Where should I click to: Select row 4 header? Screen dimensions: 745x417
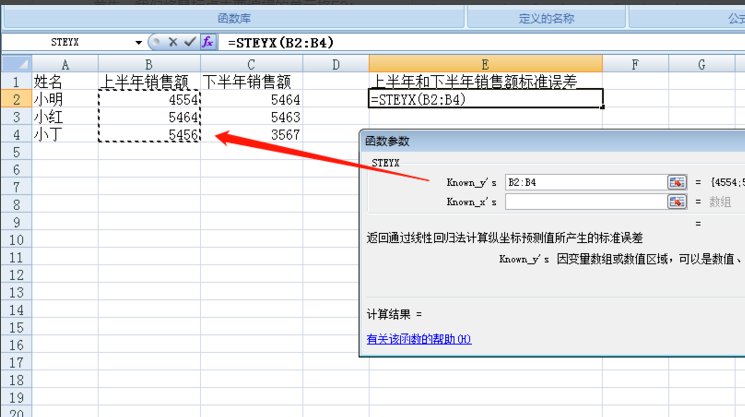pyautogui.click(x=17, y=135)
